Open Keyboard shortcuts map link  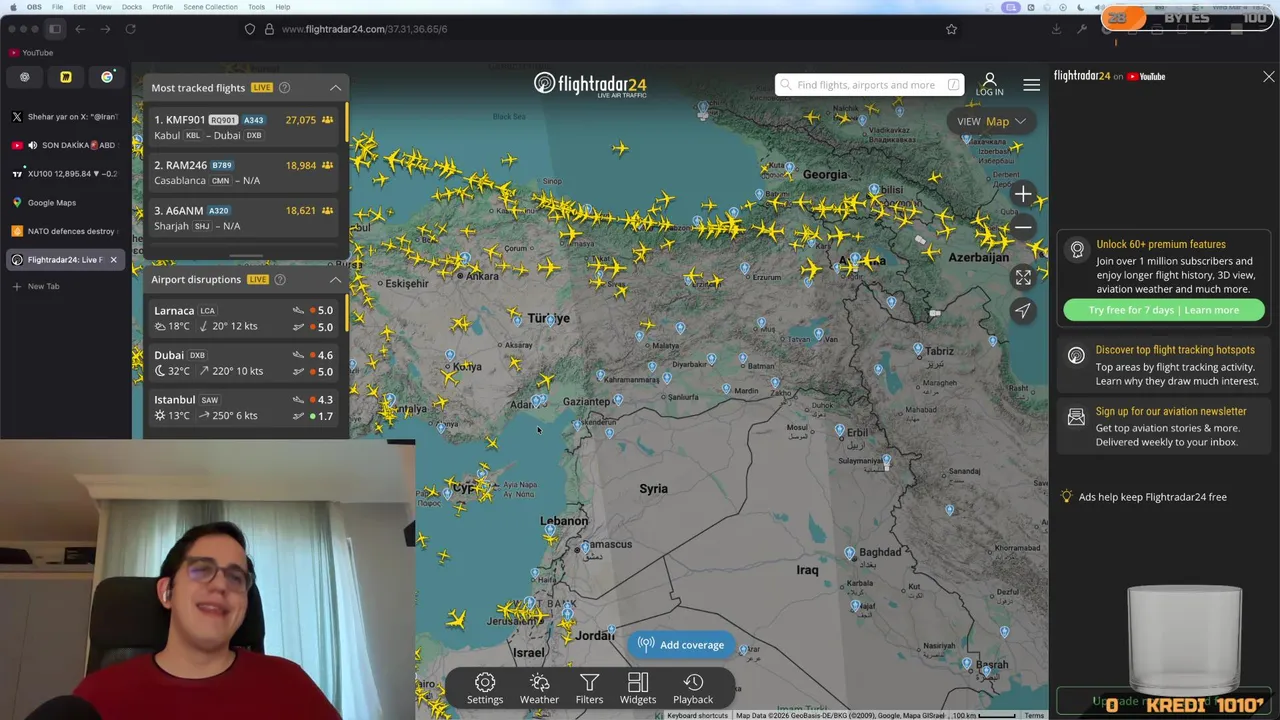(697, 715)
